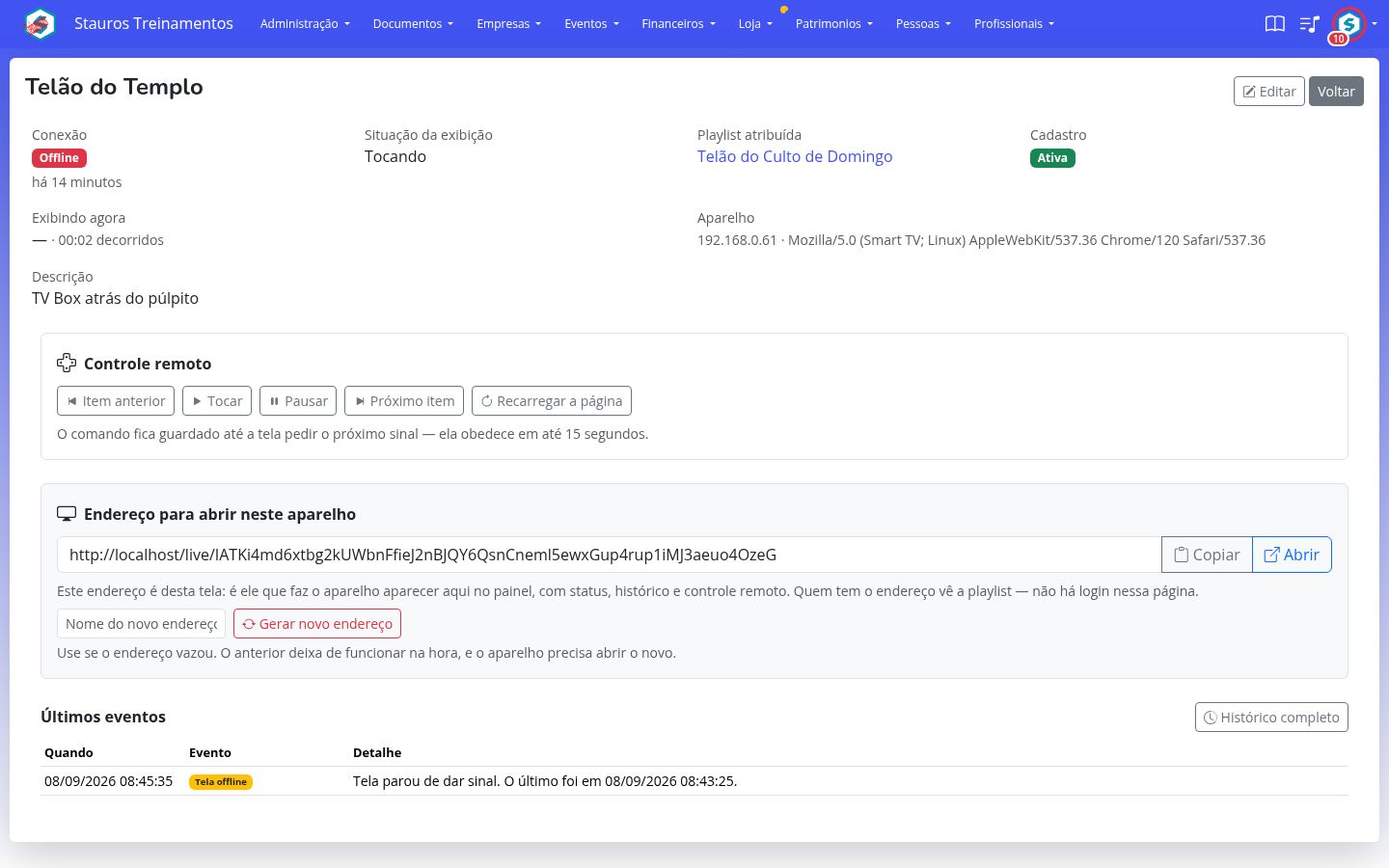Open the Administração menu
The height and width of the screenshot is (868, 1389).
click(305, 24)
